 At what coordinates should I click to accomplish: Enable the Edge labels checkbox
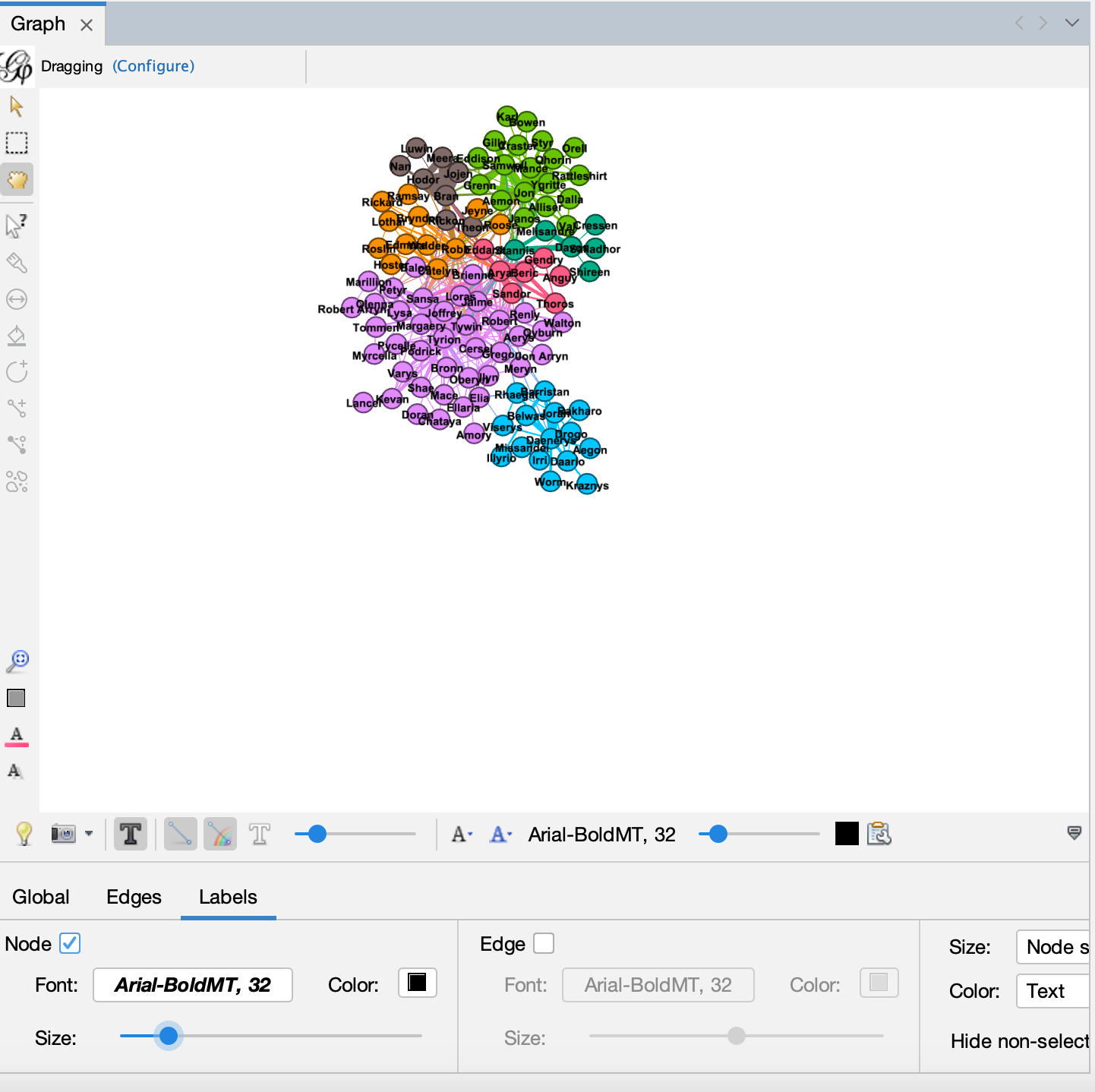[544, 943]
